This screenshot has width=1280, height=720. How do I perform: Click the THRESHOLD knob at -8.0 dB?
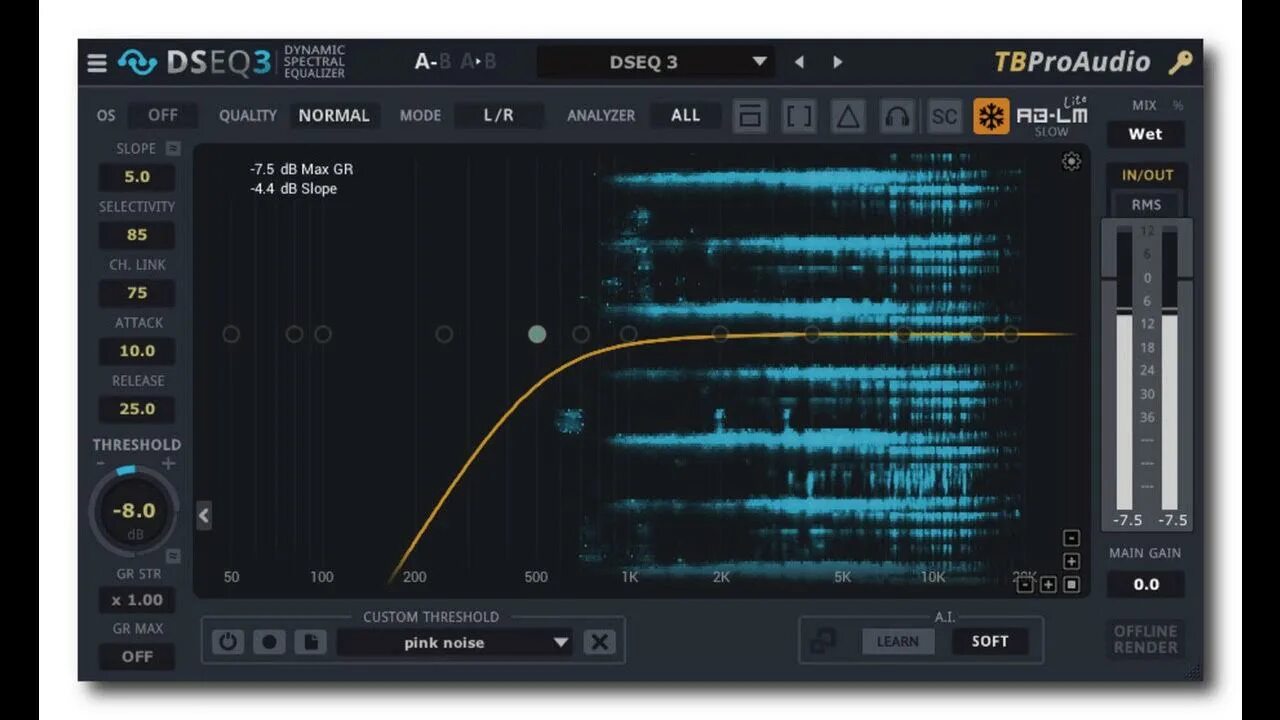[x=134, y=512]
